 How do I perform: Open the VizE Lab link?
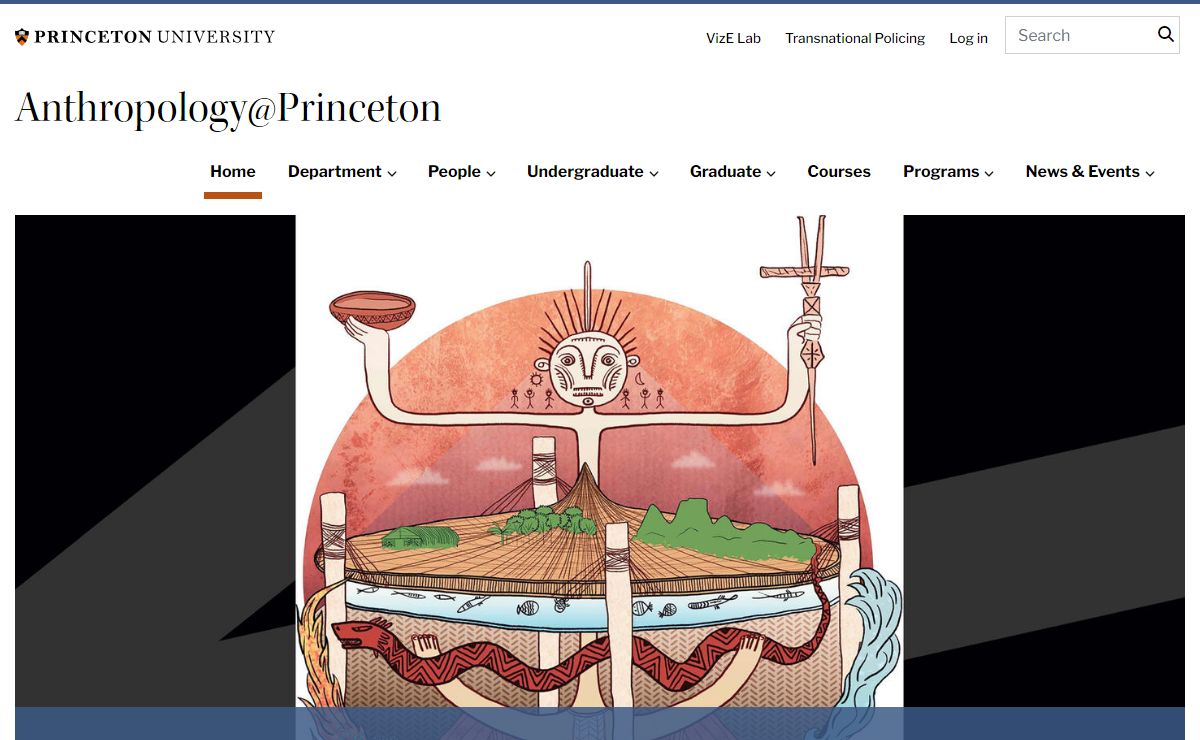pos(733,38)
